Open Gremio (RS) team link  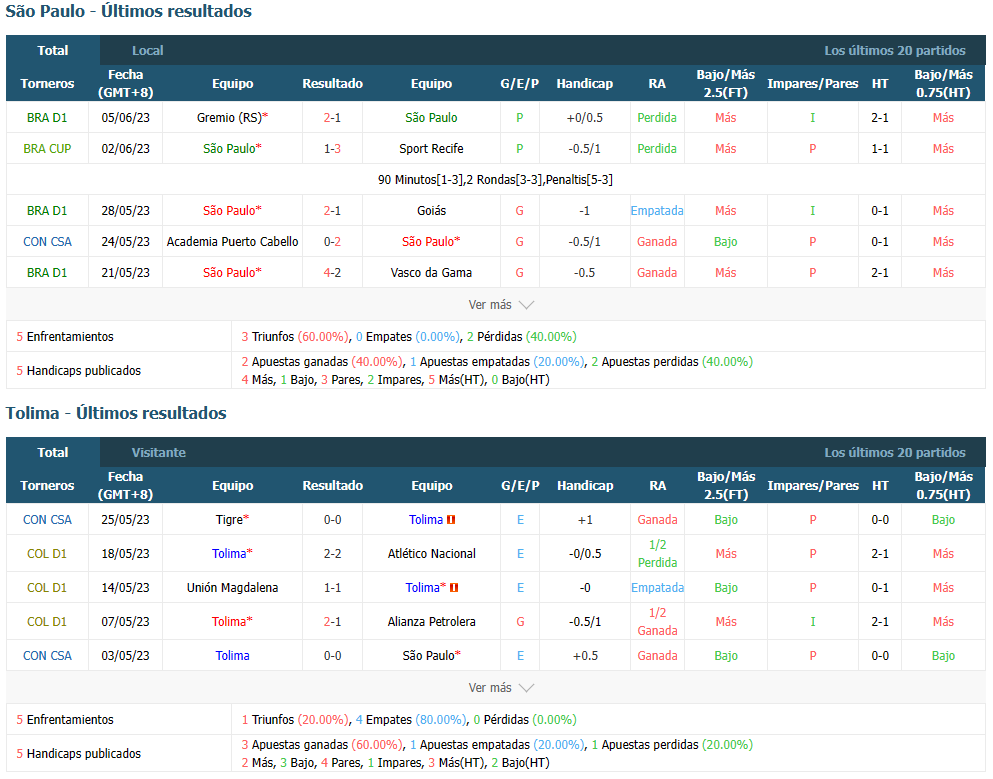(x=229, y=118)
